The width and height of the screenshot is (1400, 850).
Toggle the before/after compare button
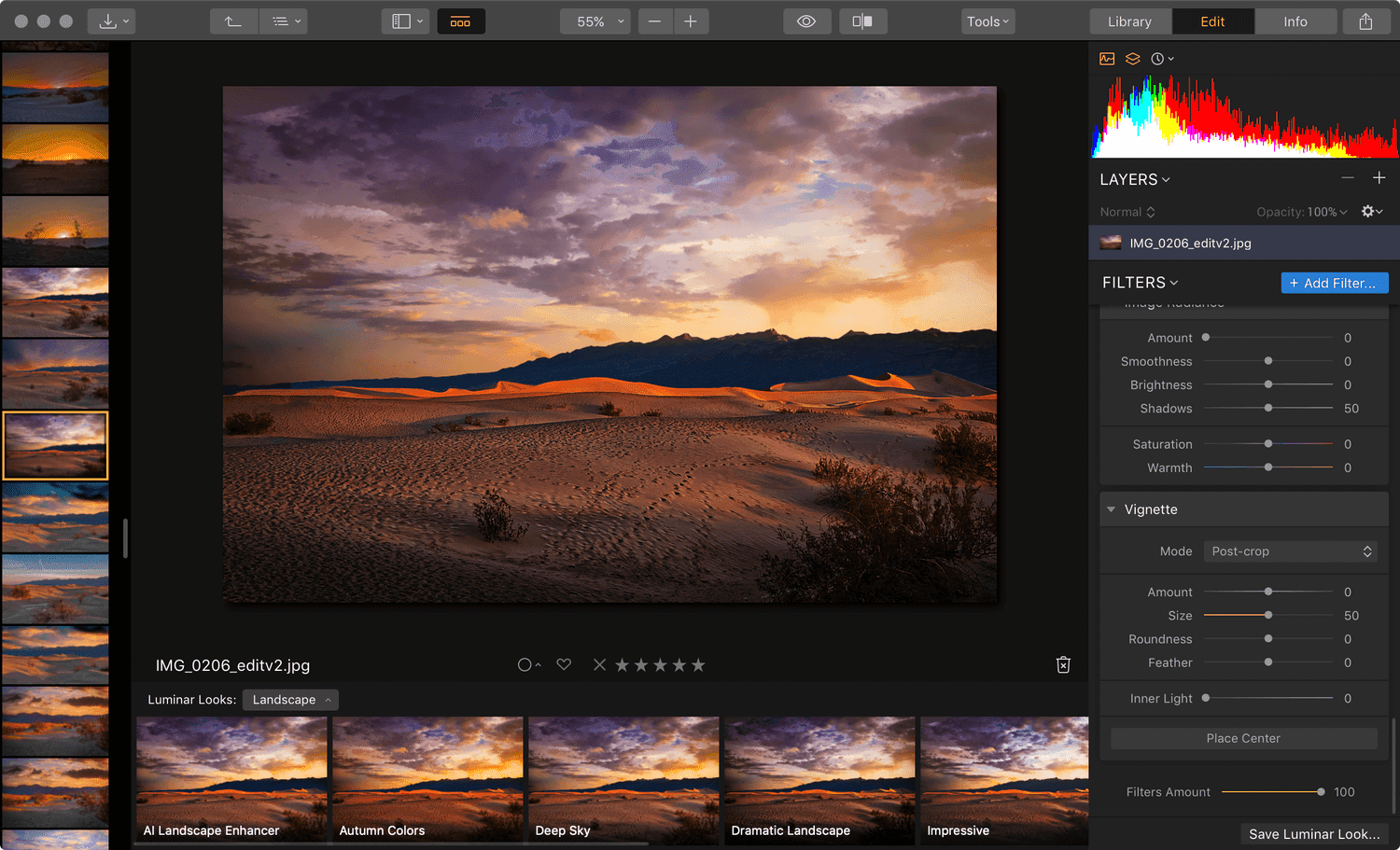point(862,21)
